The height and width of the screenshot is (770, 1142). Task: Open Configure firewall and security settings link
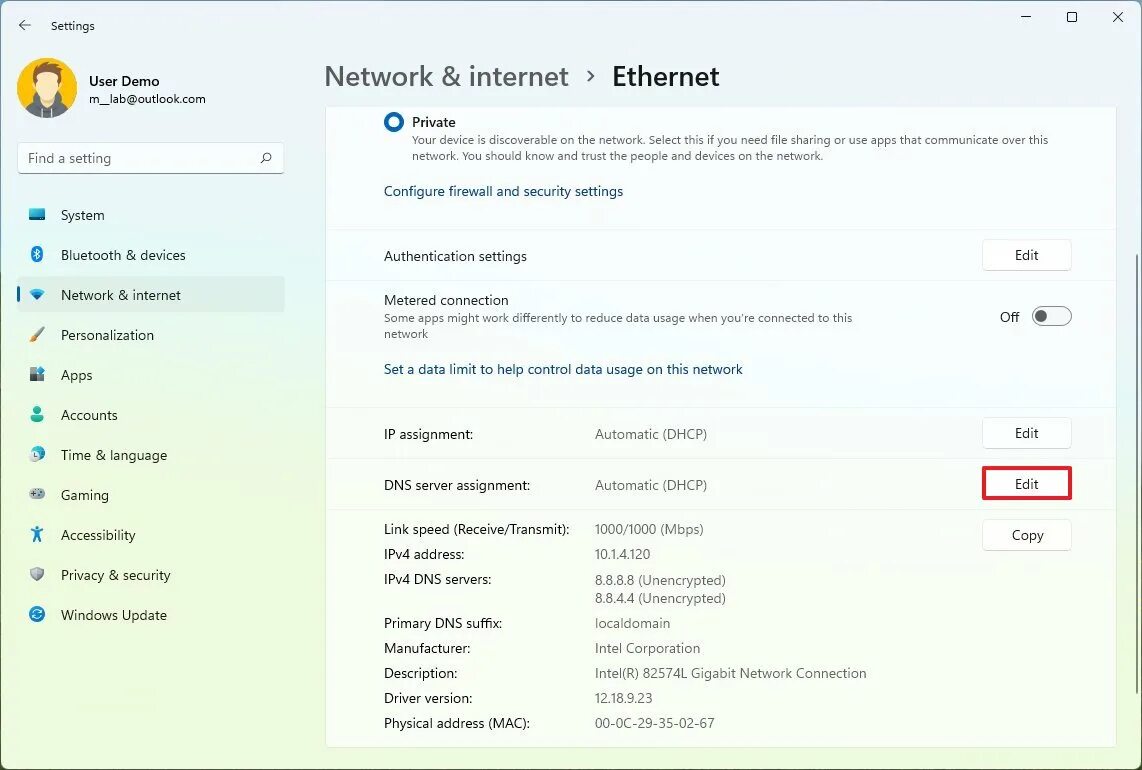click(503, 191)
